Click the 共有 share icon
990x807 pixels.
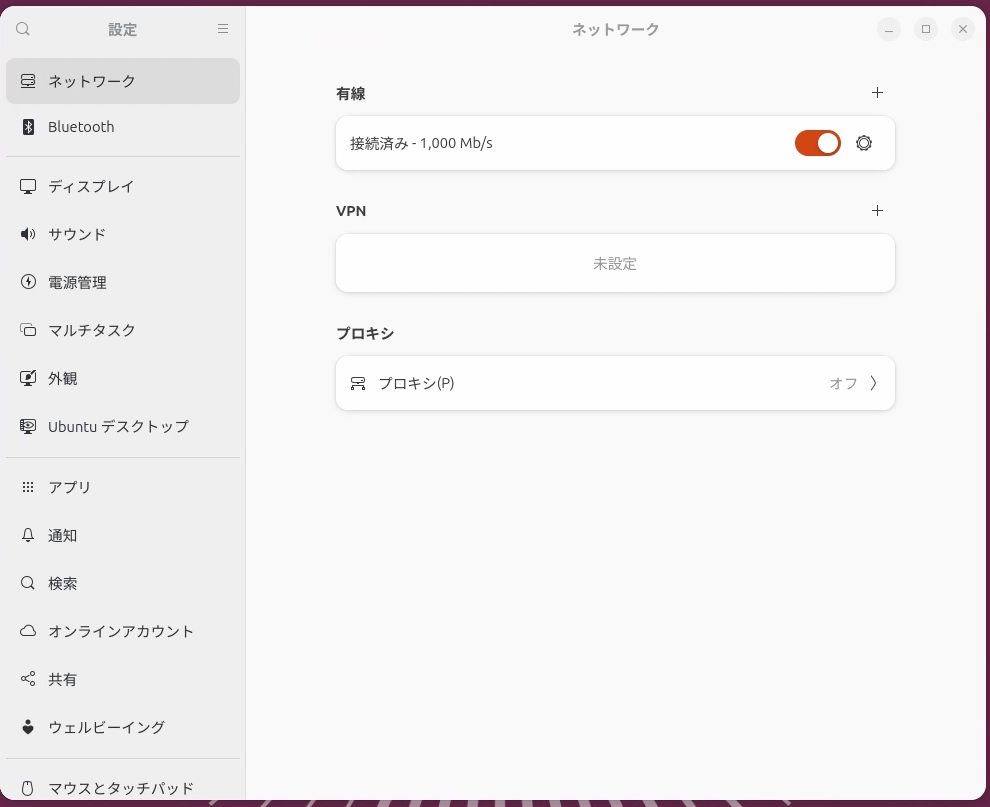pos(28,679)
